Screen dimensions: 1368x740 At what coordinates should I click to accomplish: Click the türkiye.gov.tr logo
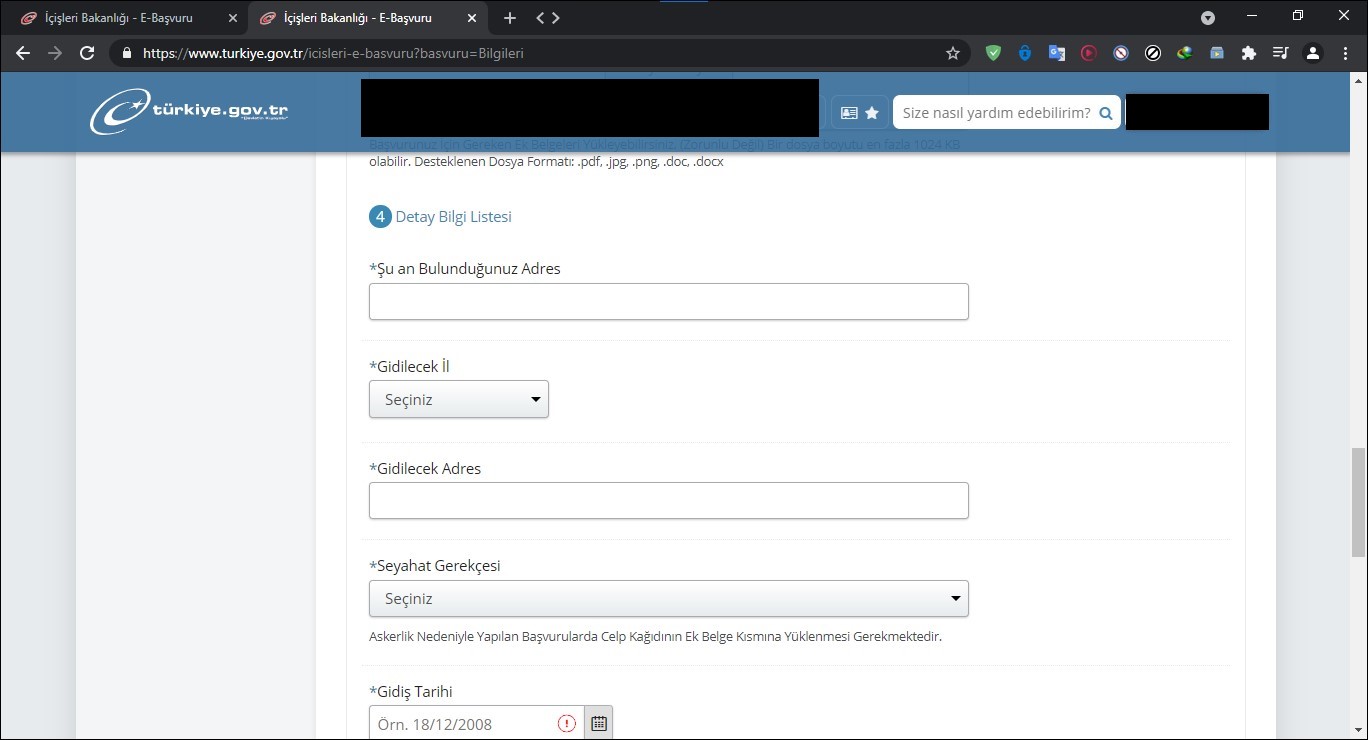pos(189,111)
